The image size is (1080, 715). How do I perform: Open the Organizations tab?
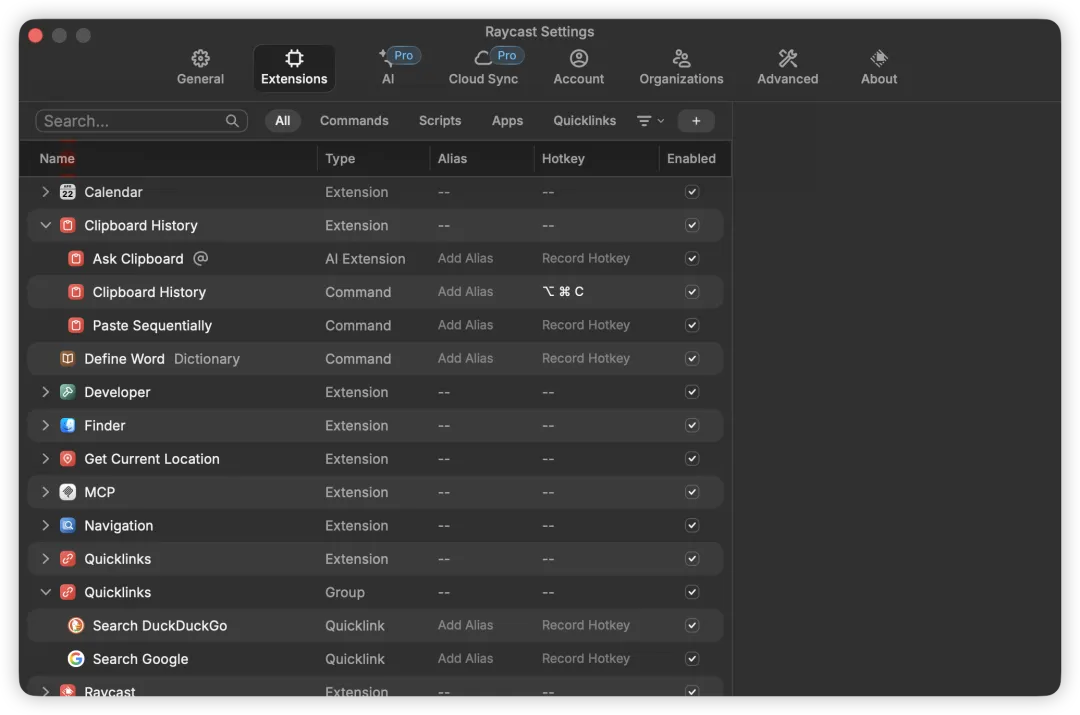[x=681, y=68]
